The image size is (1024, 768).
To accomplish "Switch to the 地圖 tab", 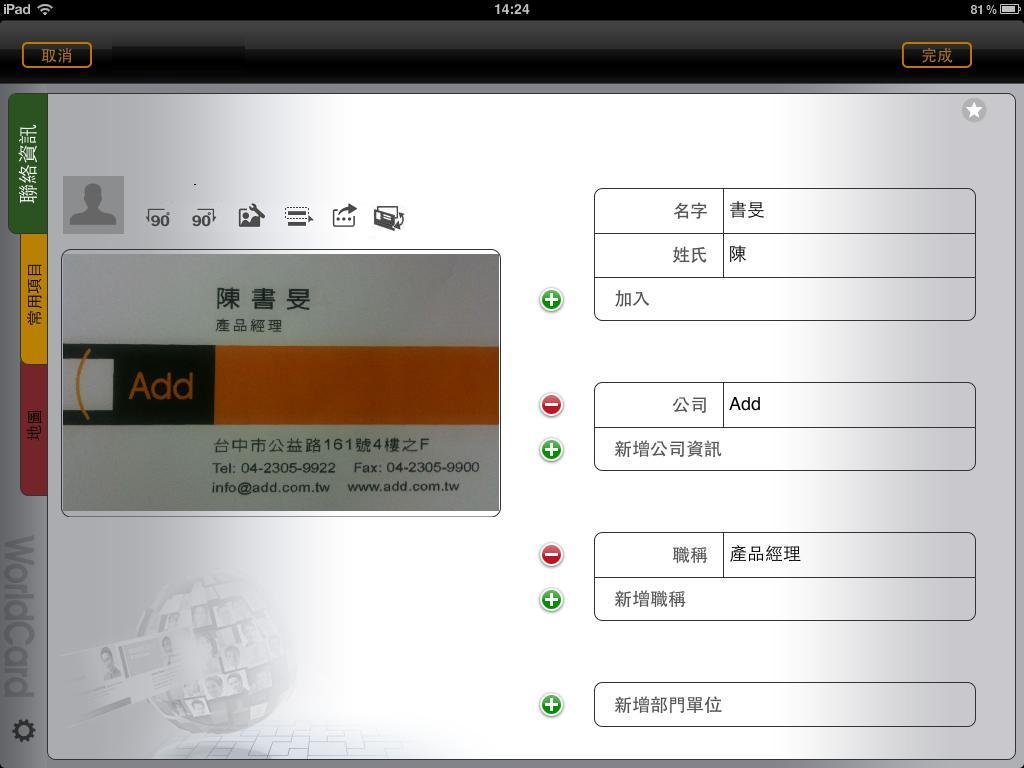I will coord(34,427).
